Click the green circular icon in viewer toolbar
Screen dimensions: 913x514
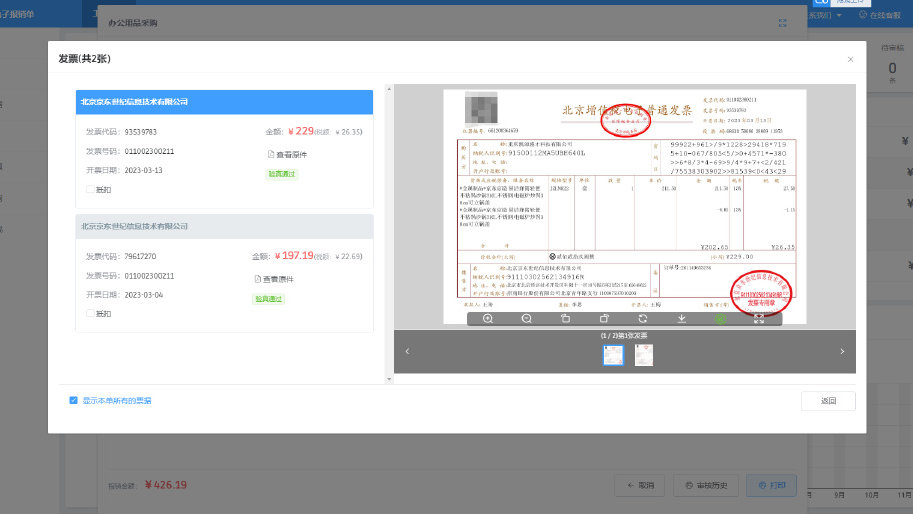720,318
